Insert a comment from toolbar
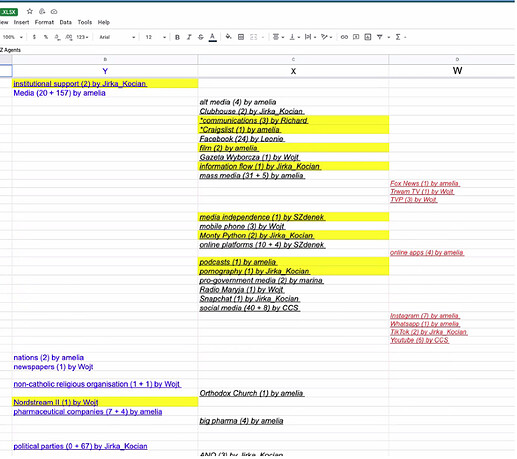This screenshot has height=459, width=517. 356,37
